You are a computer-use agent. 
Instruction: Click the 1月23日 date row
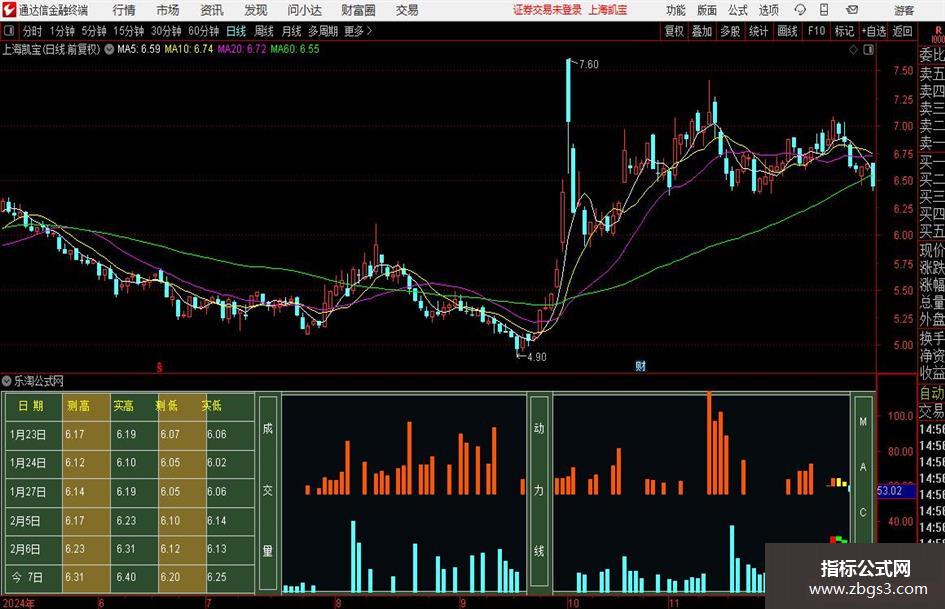pos(130,434)
